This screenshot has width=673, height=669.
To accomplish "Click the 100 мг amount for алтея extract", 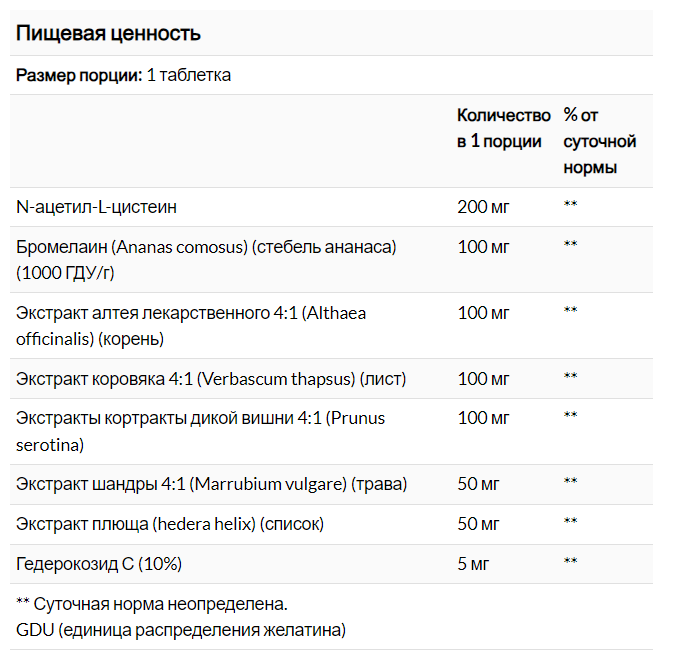I will [x=483, y=312].
